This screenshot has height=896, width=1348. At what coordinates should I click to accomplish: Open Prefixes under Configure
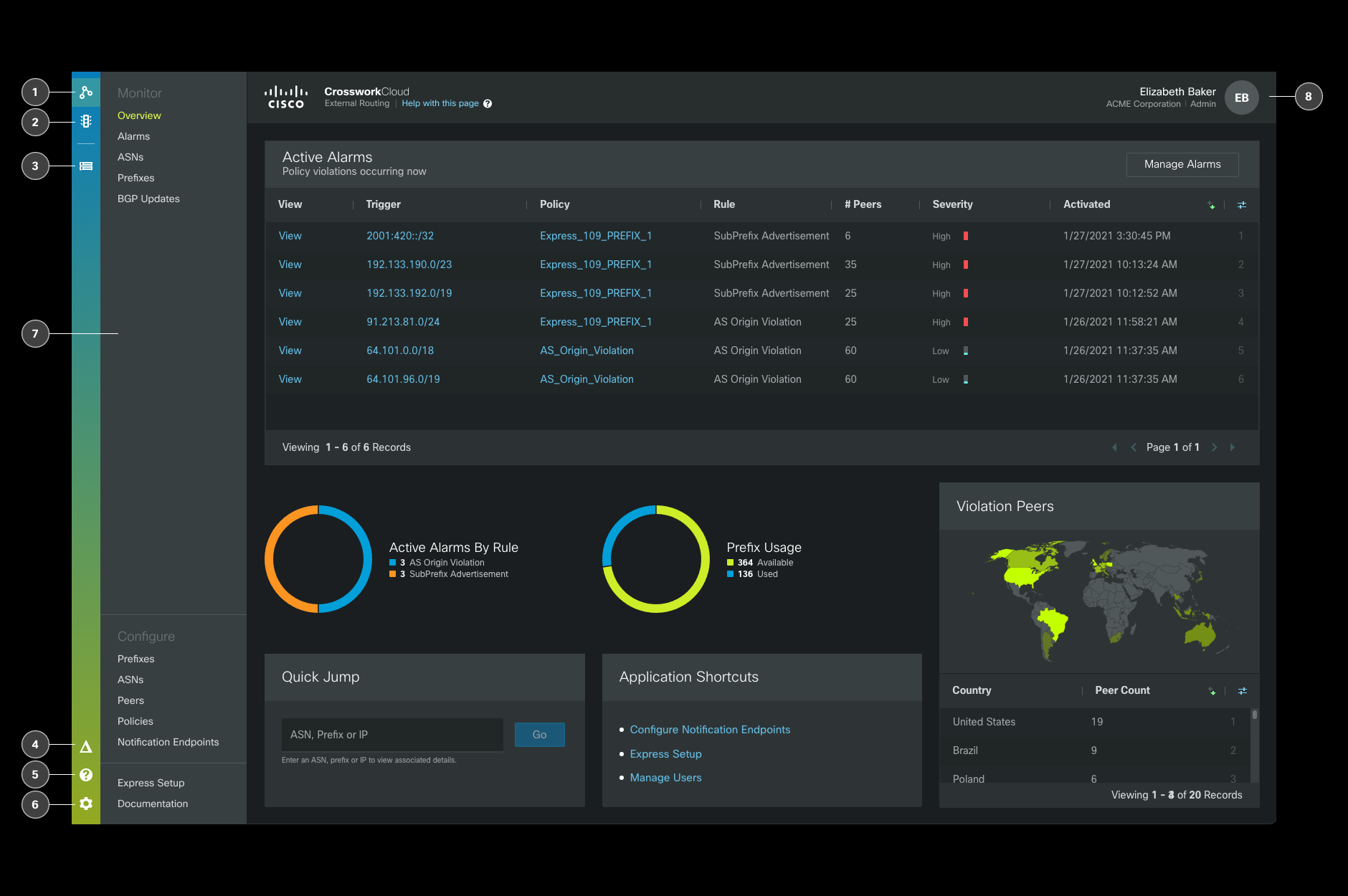[136, 659]
